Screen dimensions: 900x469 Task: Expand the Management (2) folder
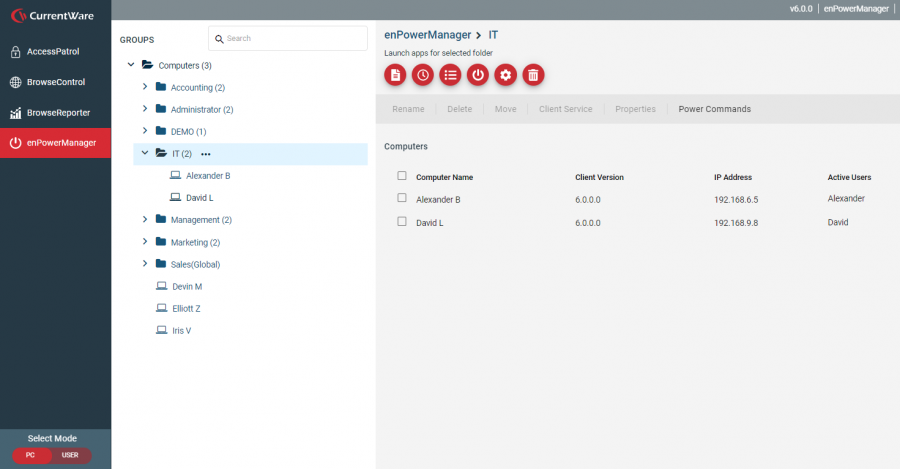(x=145, y=219)
